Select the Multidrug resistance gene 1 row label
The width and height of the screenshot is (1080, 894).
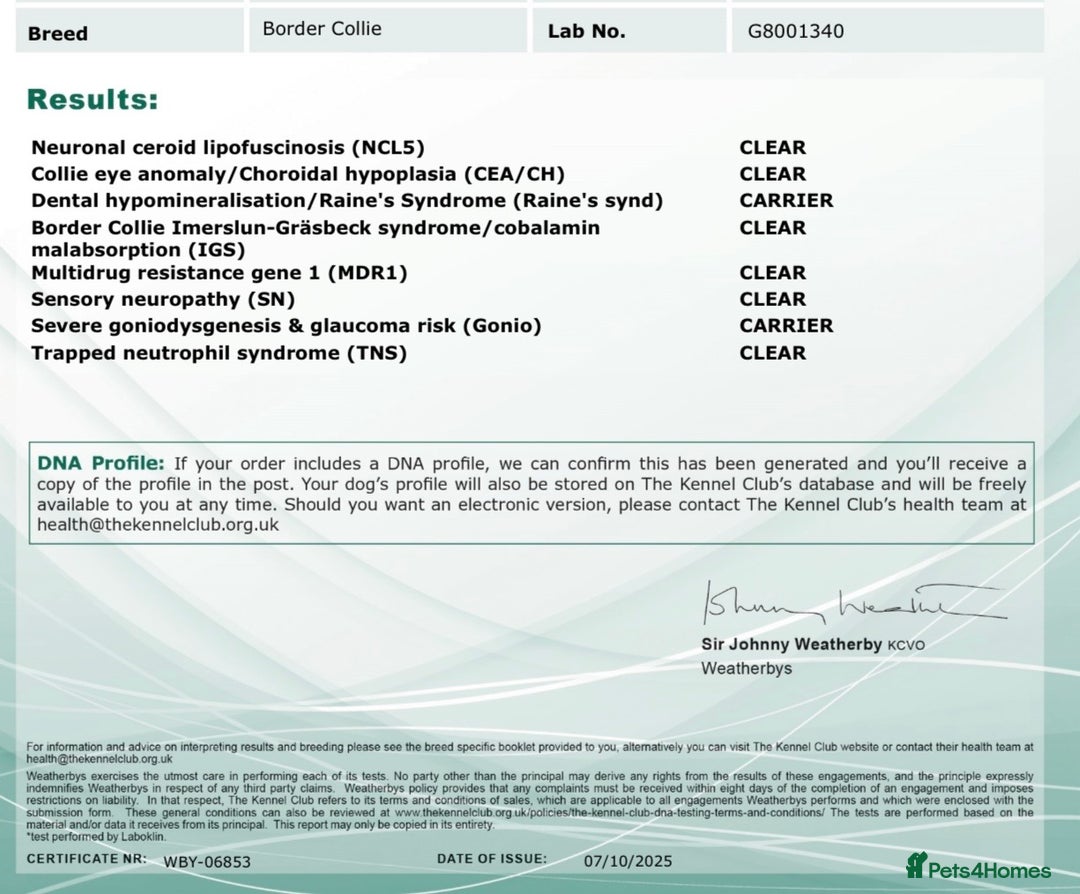219,273
